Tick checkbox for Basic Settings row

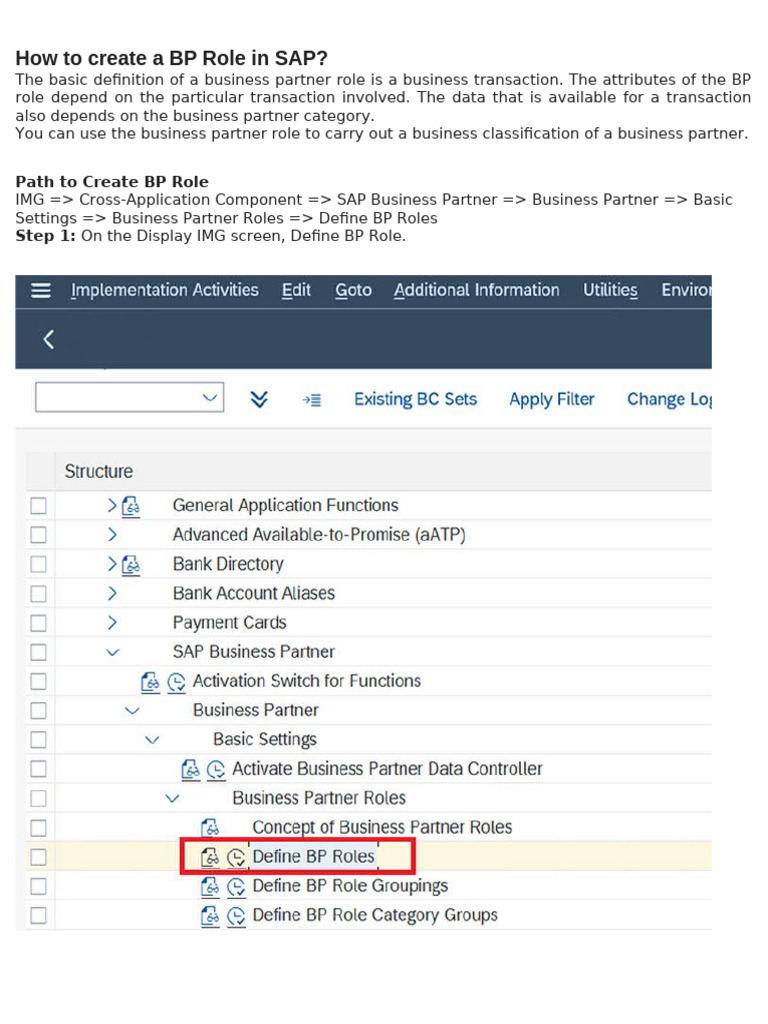coord(39,740)
